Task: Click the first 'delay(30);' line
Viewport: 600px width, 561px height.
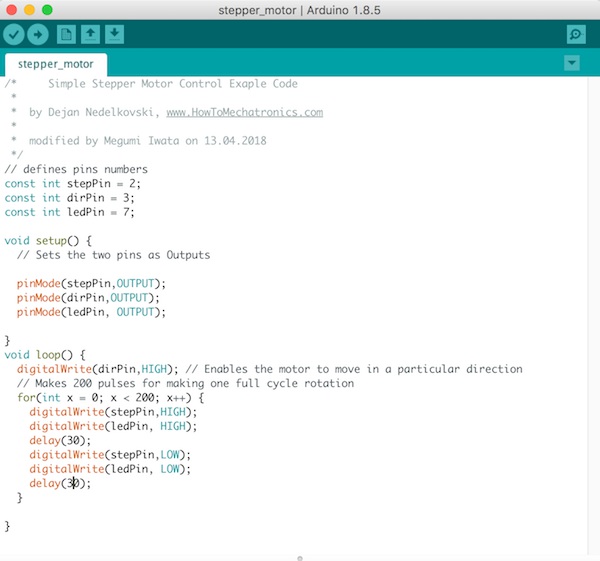Action: [x=60, y=440]
